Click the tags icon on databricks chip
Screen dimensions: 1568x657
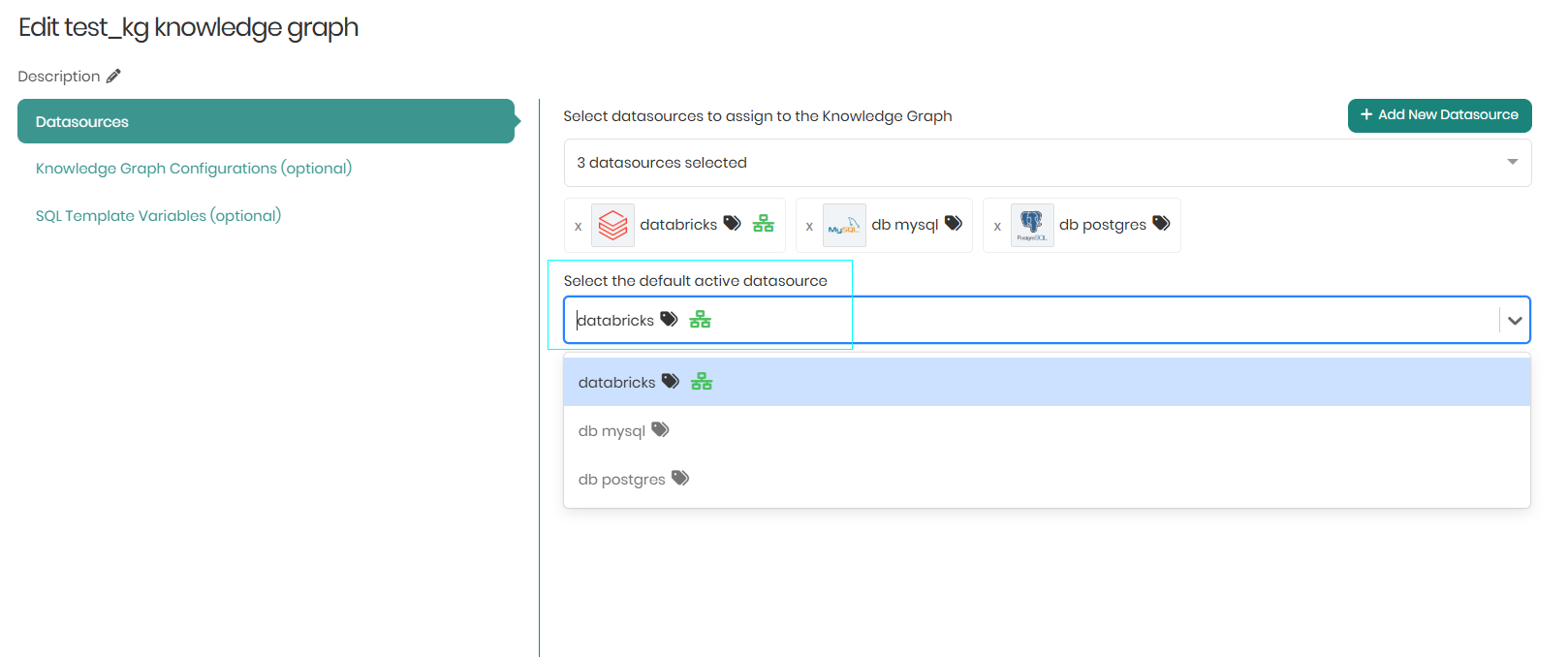click(x=733, y=224)
